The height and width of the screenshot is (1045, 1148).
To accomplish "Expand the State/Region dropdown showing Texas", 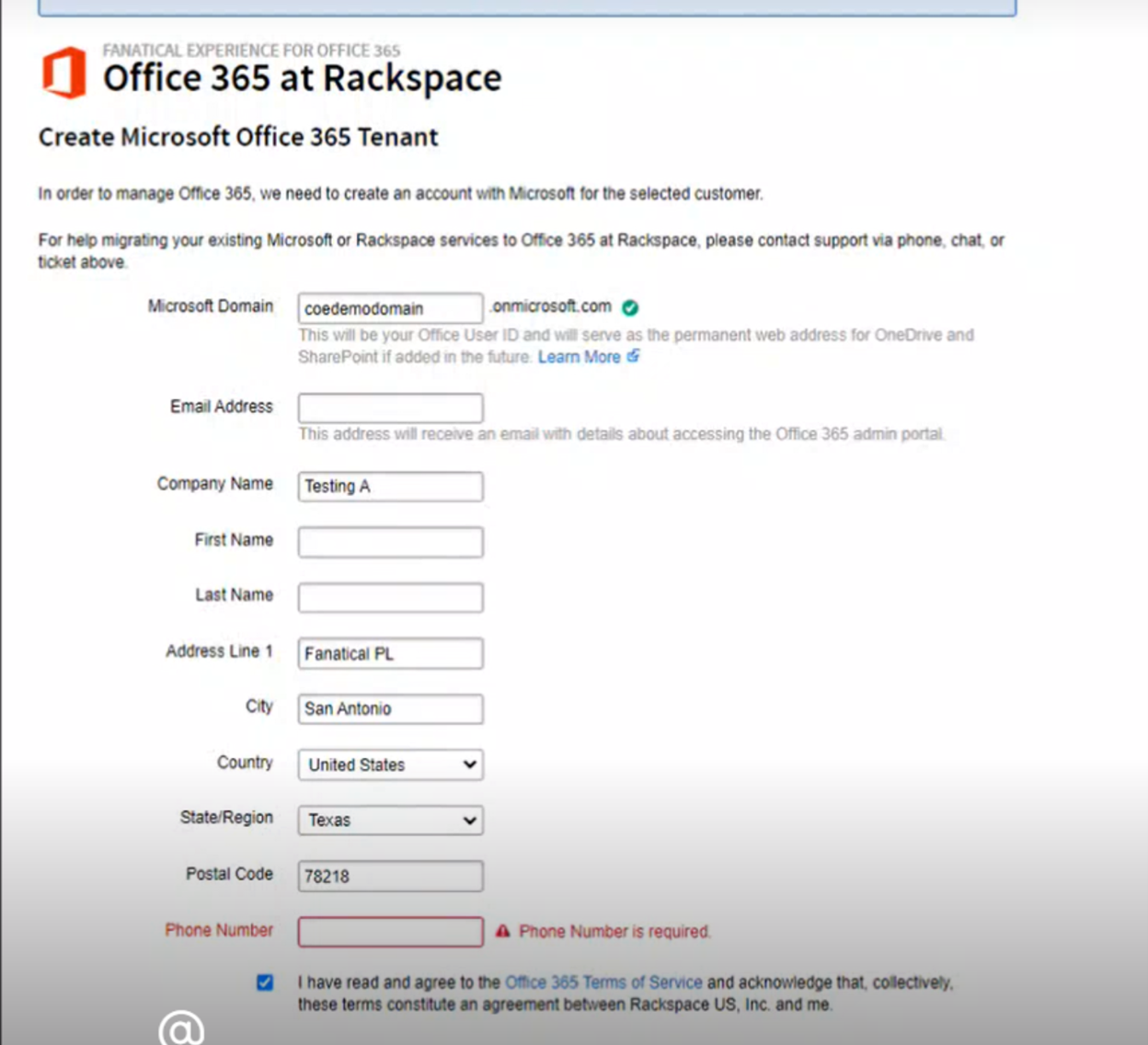I will point(390,820).
